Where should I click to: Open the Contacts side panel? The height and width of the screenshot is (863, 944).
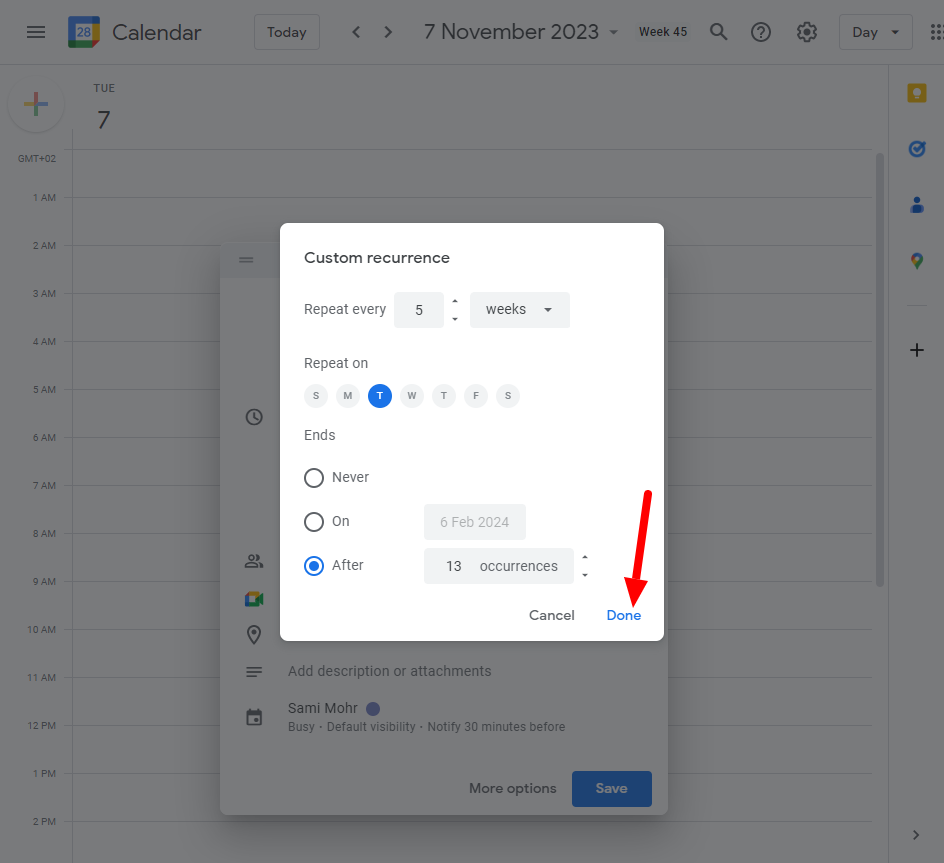(x=917, y=205)
